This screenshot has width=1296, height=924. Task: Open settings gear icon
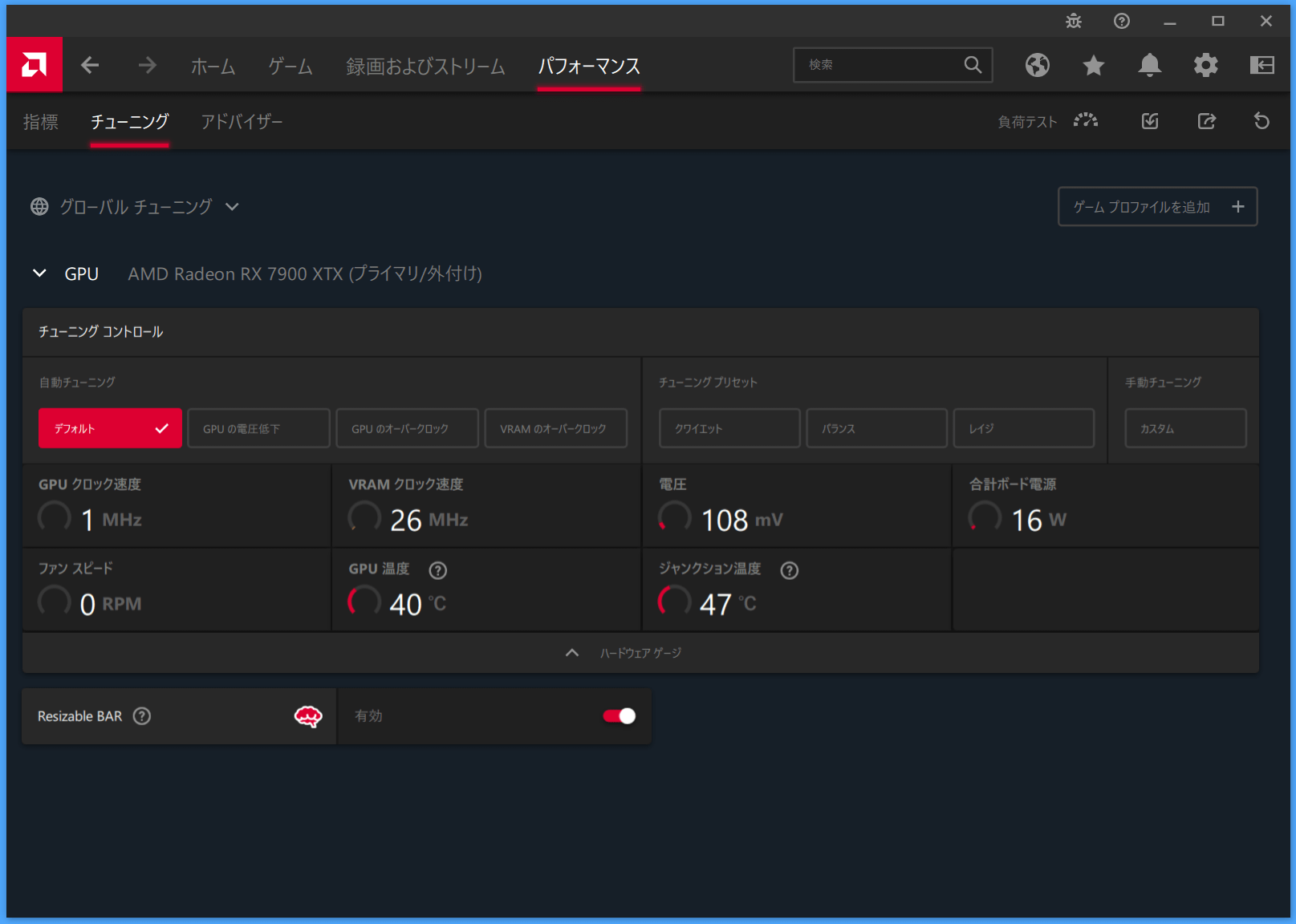[x=1206, y=65]
